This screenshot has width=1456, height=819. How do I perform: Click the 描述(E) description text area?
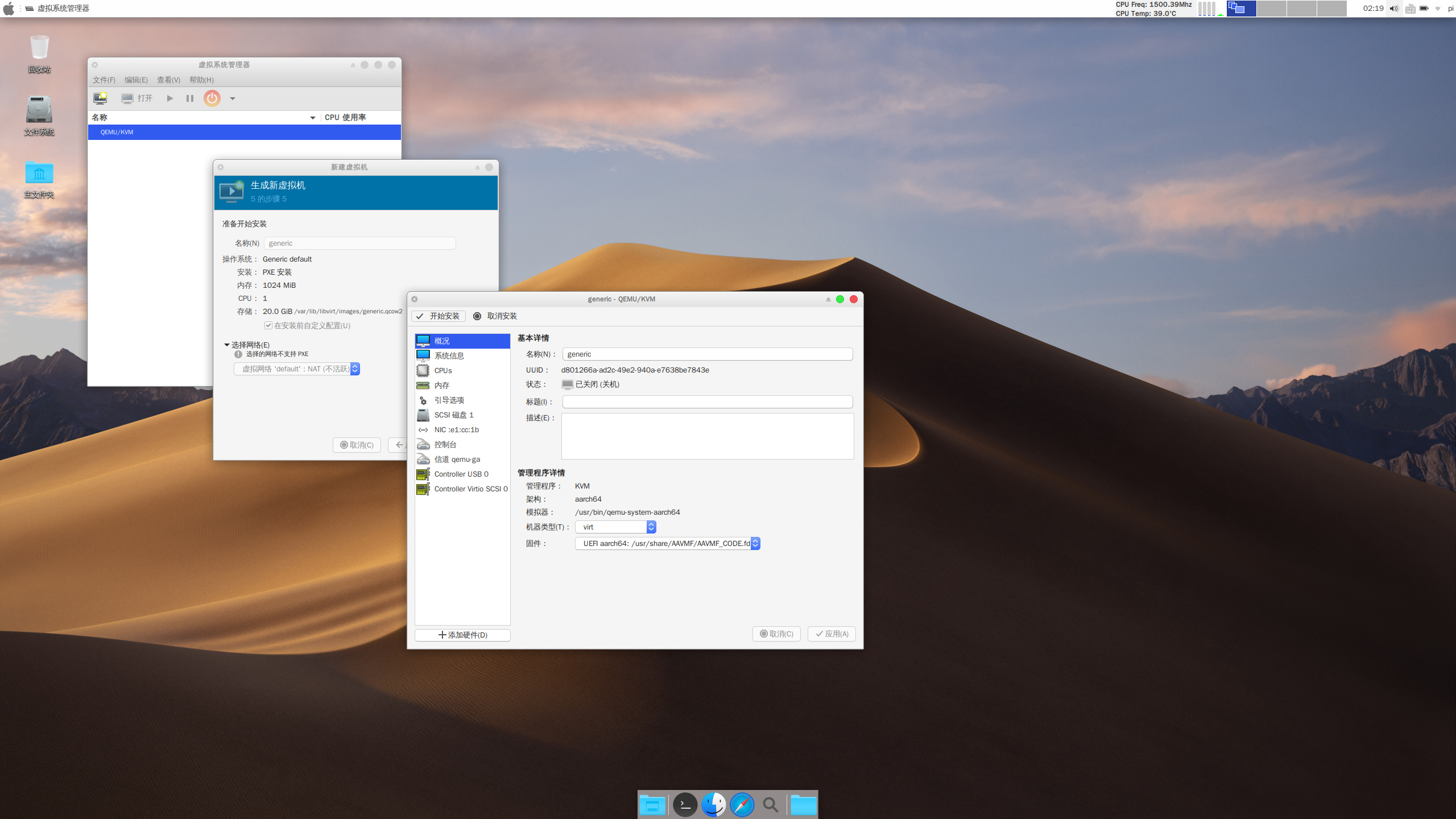click(x=708, y=436)
